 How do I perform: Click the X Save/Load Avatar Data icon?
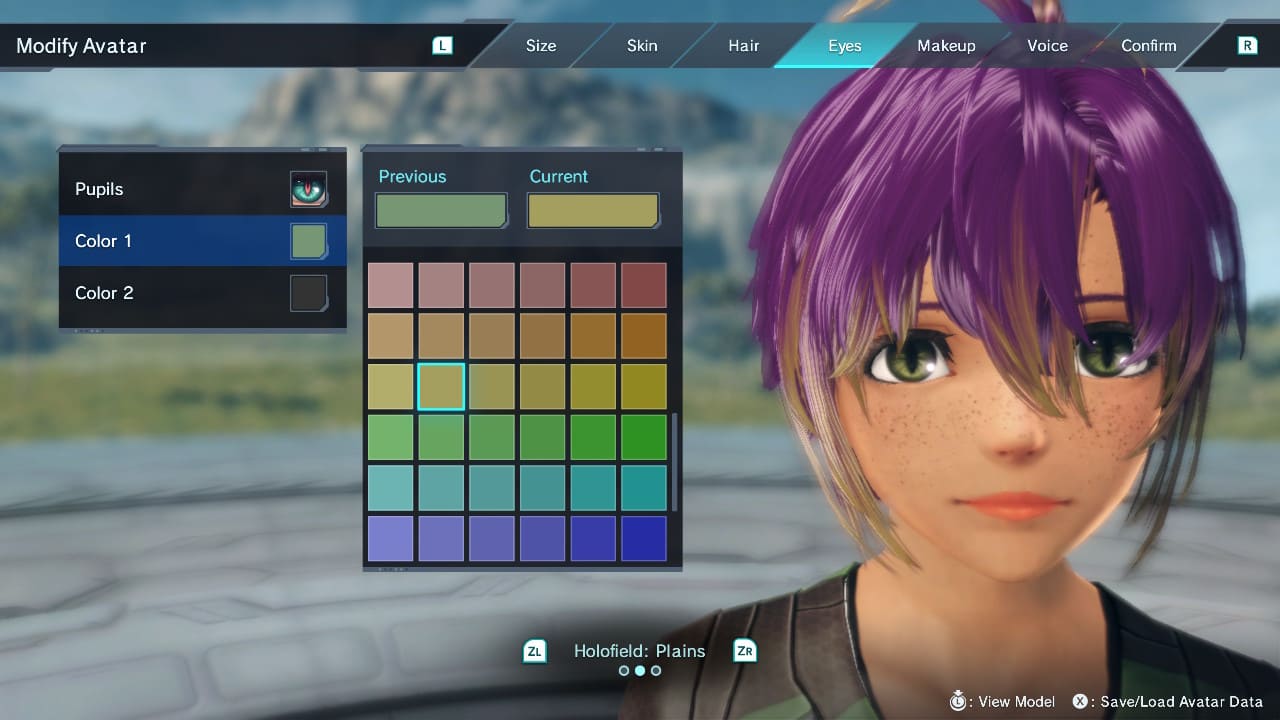tap(1081, 701)
